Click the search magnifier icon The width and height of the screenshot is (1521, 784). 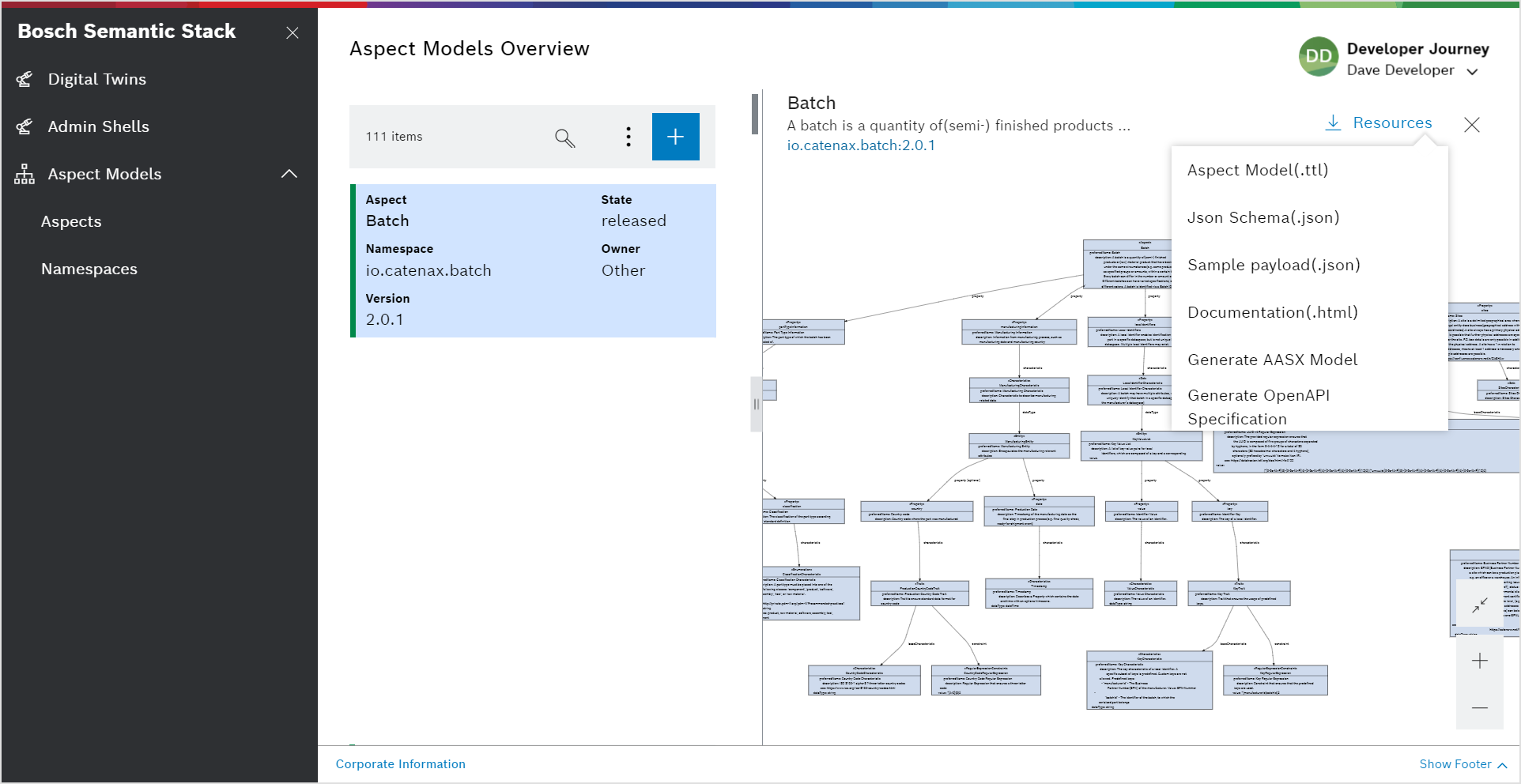[564, 138]
